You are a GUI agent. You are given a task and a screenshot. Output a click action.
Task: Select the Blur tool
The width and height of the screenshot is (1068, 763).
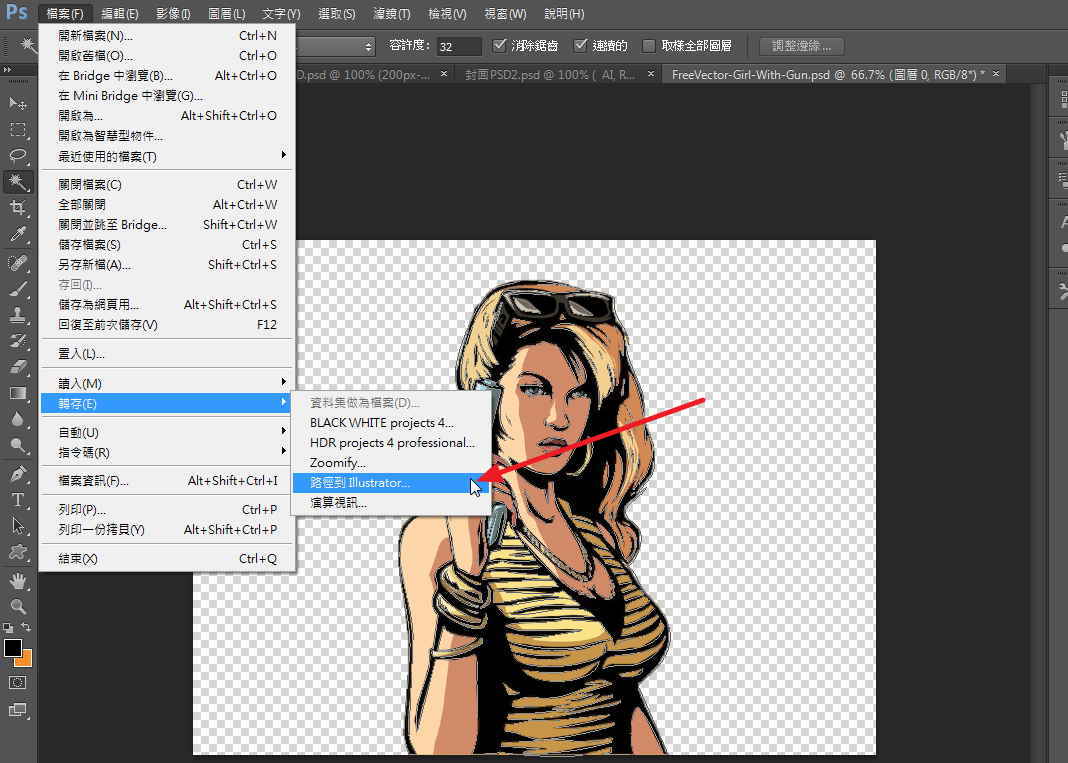tap(18, 419)
